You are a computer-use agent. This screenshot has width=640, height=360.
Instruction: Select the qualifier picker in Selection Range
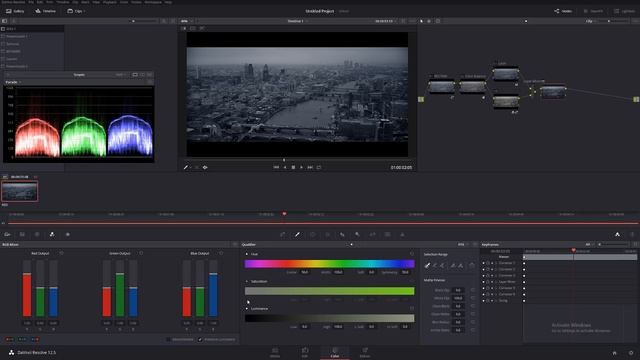[427, 265]
